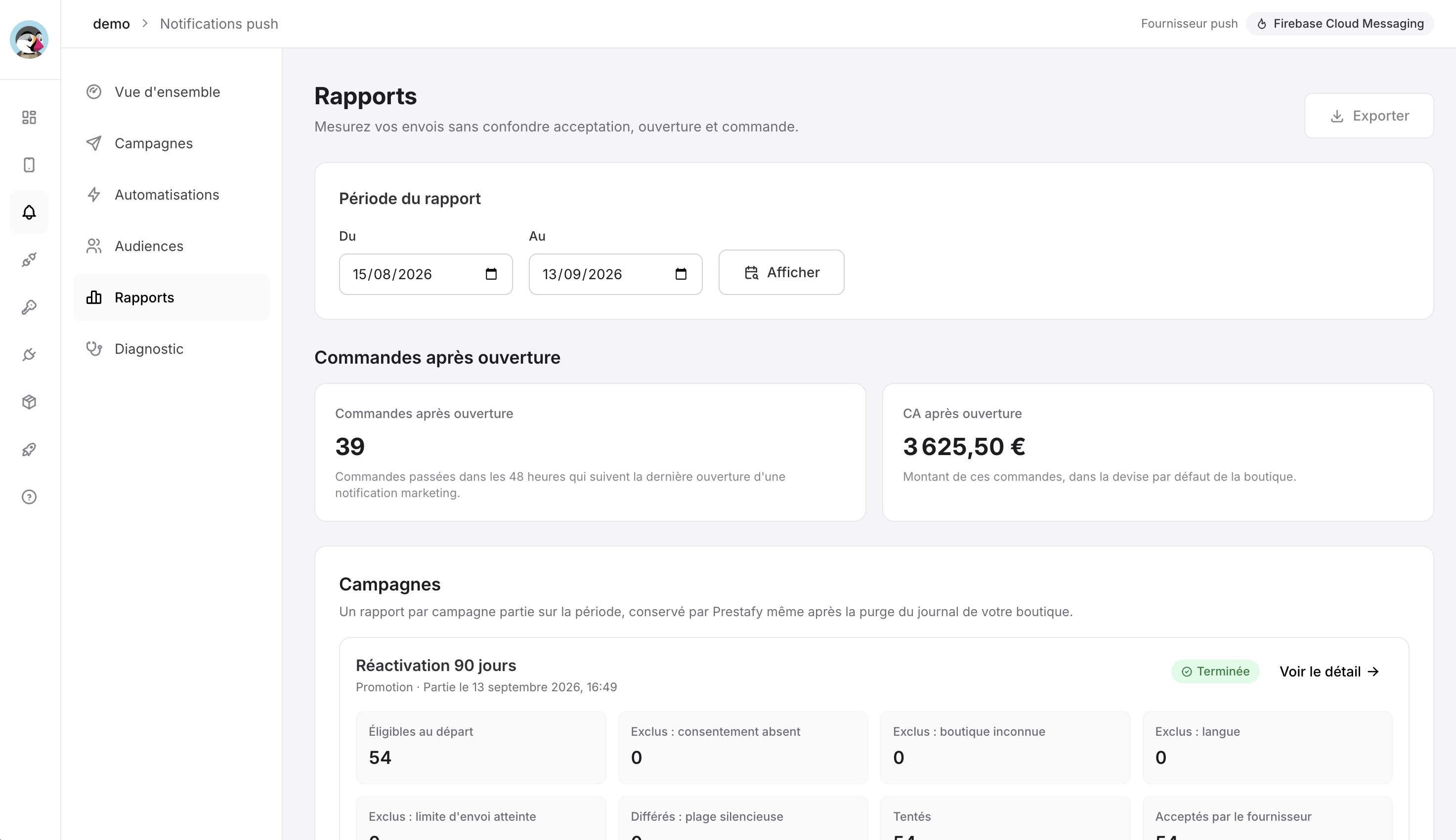Click the connector plug icon below the bell

tap(29, 259)
